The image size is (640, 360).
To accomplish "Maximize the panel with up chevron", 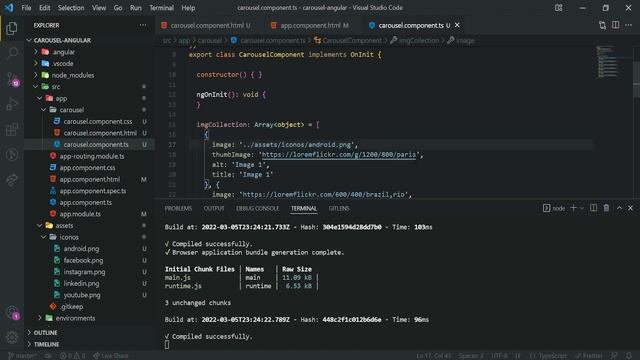I will point(619,208).
